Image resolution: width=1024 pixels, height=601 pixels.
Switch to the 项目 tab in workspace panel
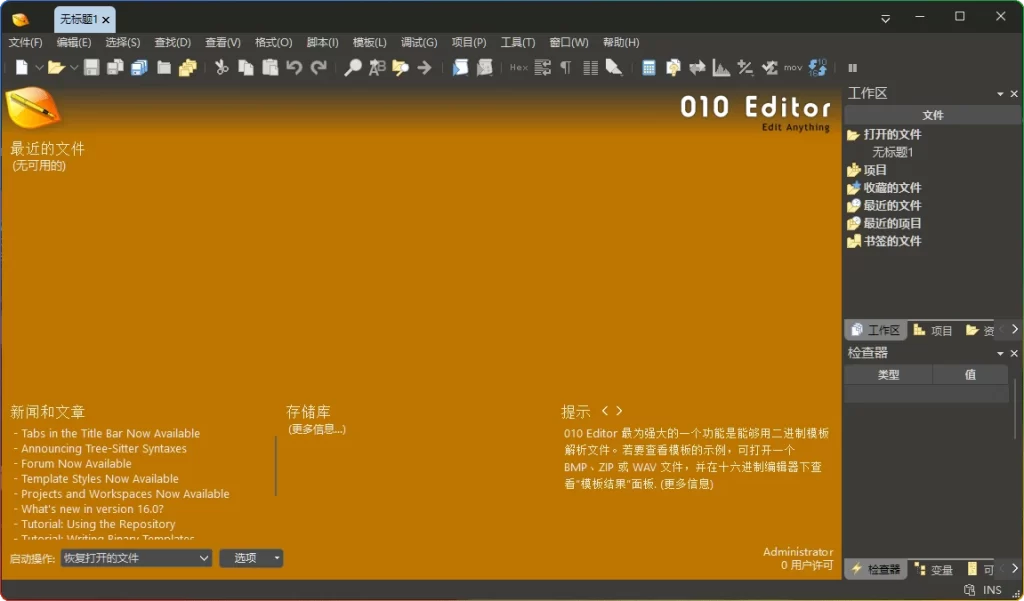coord(933,331)
